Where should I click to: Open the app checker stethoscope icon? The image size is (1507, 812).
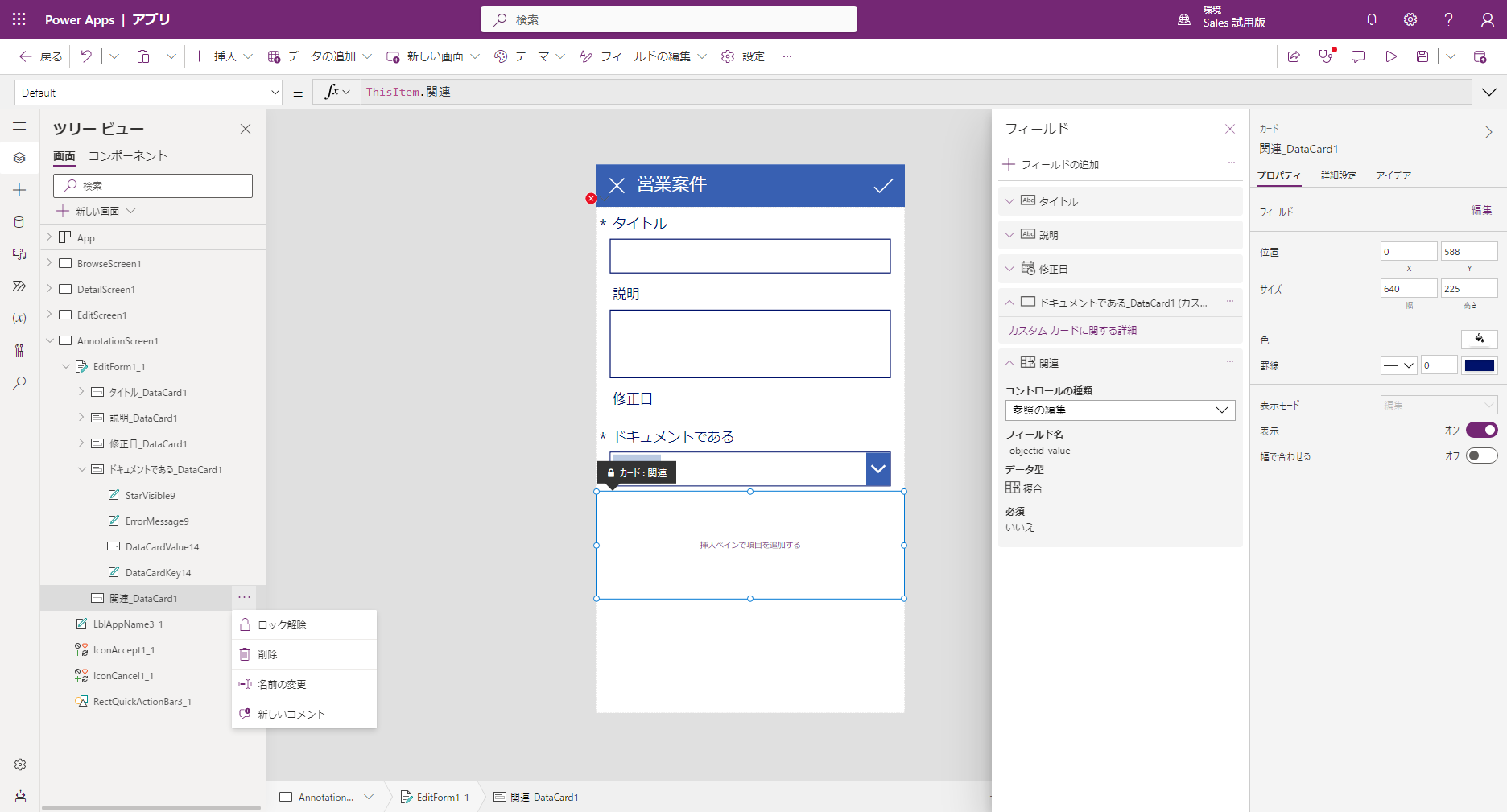tap(1326, 56)
